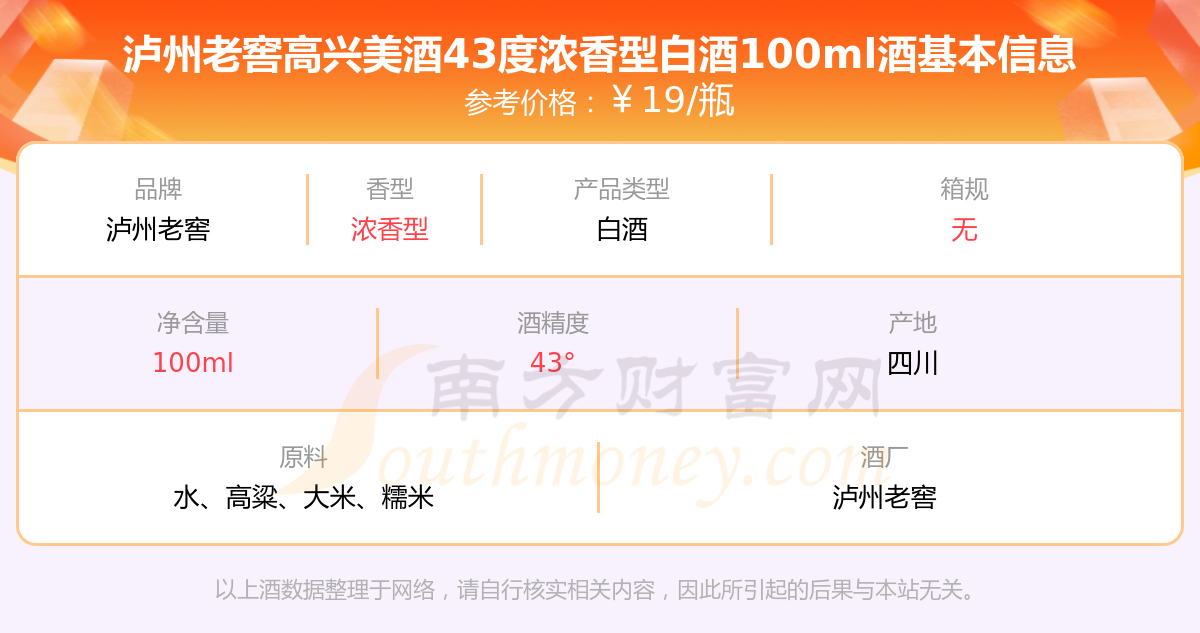Click the disclaimer text at the bottom

(x=598, y=590)
